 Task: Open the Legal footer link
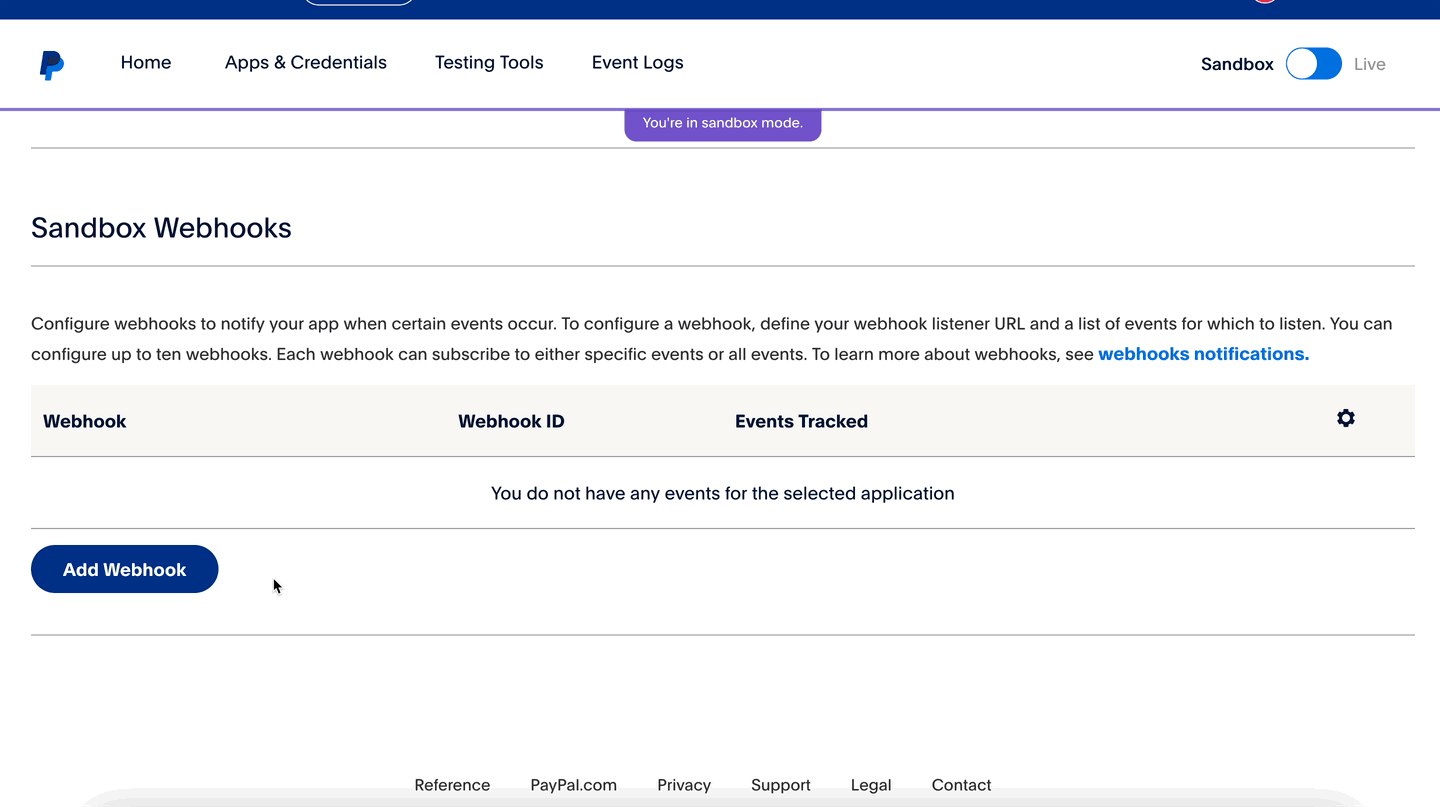(871, 785)
